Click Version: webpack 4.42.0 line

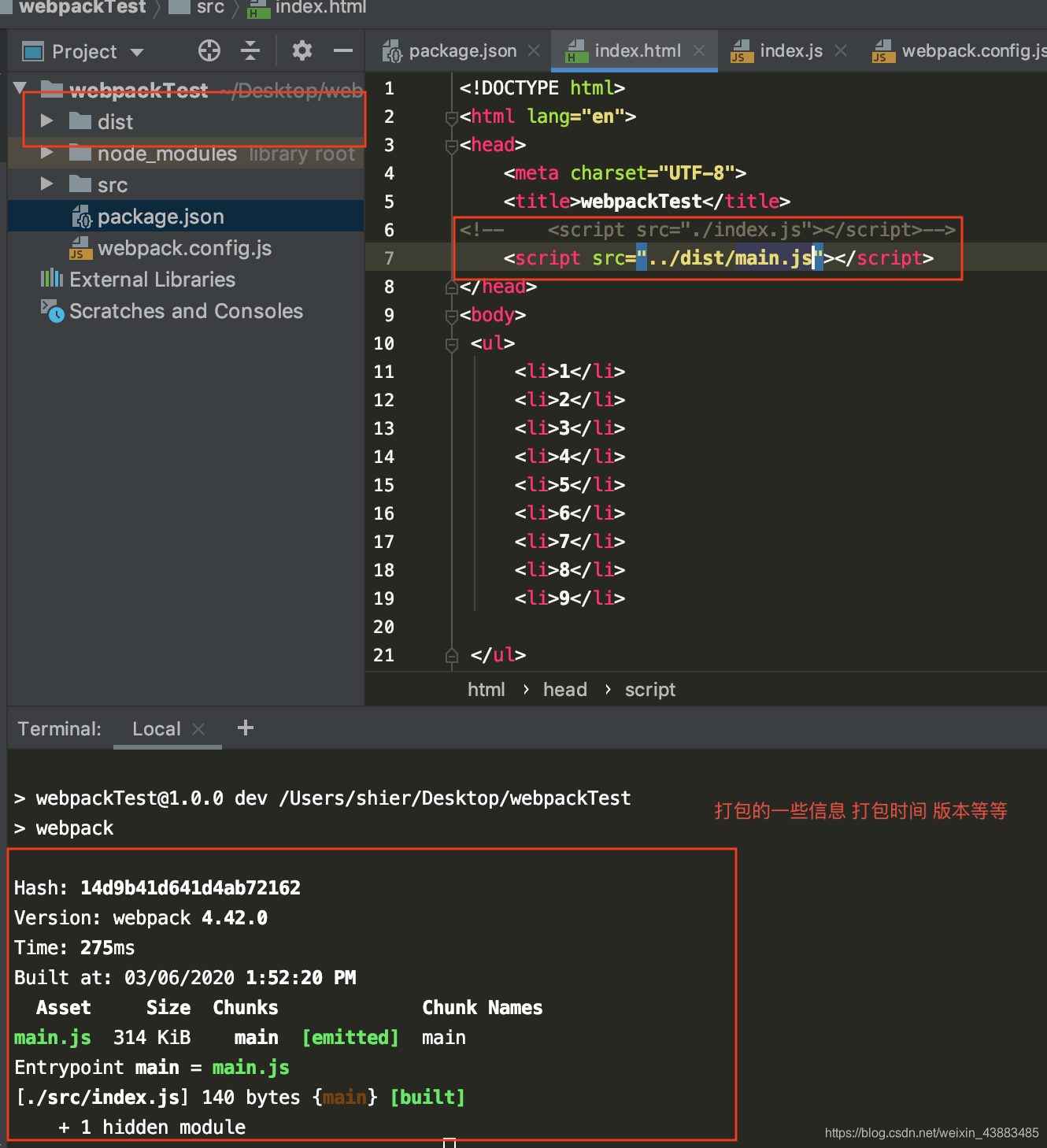(x=141, y=918)
